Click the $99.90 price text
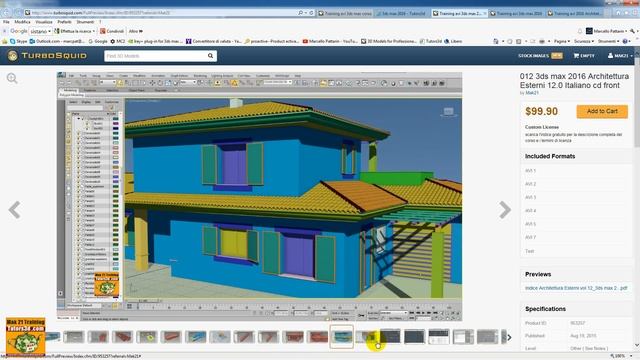The height and width of the screenshot is (360, 640). (x=541, y=111)
